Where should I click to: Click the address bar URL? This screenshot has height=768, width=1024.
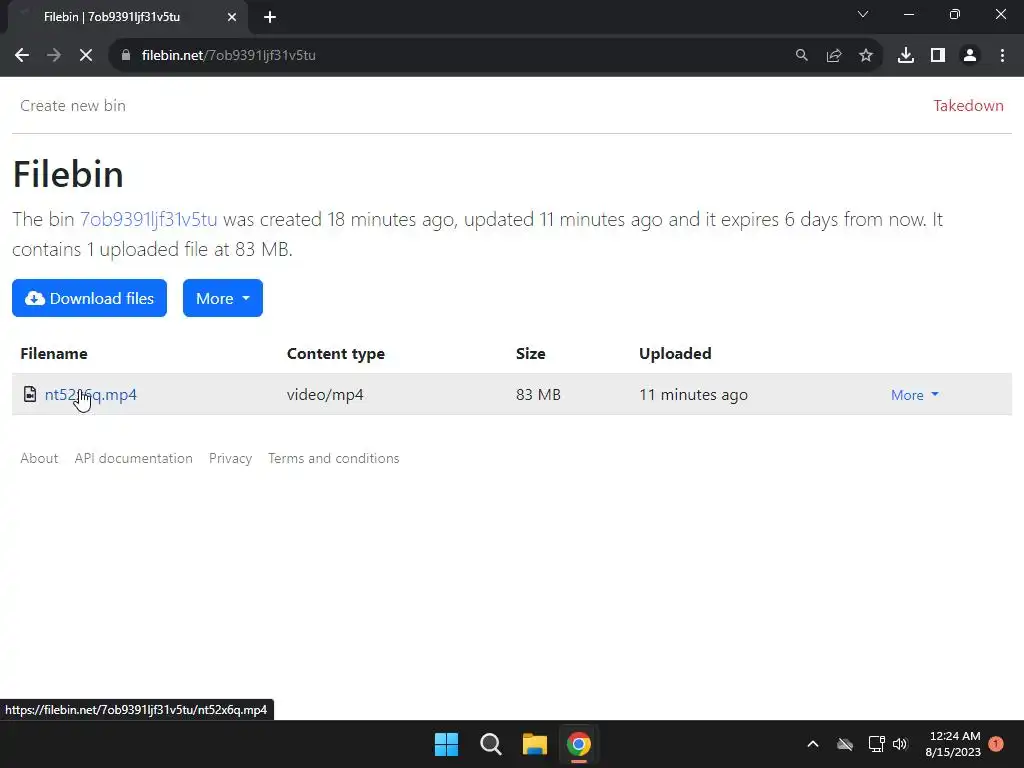click(x=229, y=56)
